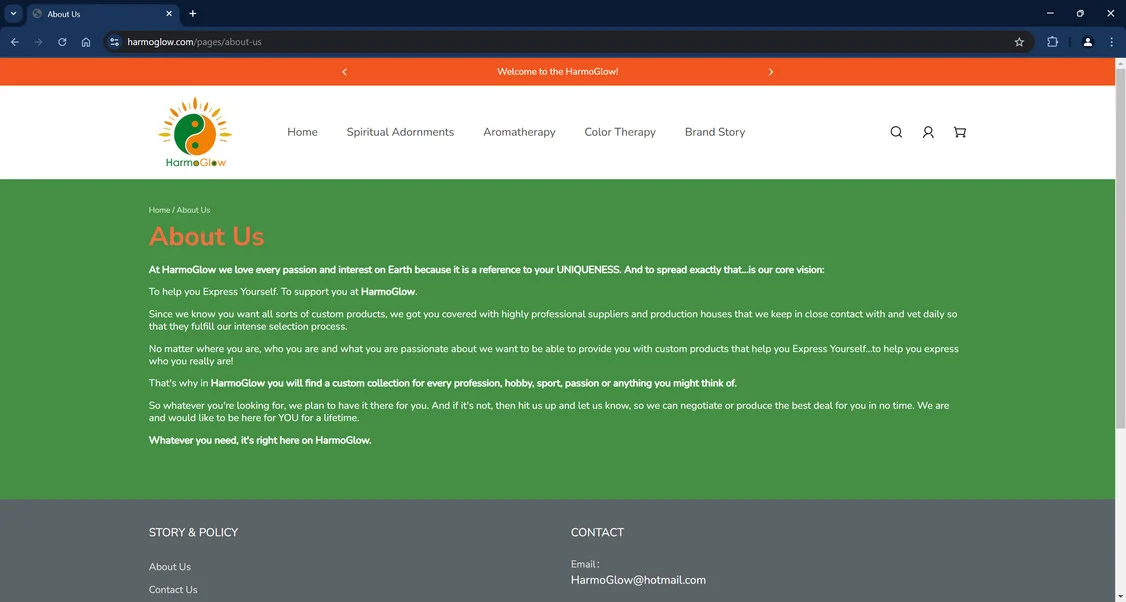
Task: Show previous announcement with left chevron
Action: tap(345, 72)
